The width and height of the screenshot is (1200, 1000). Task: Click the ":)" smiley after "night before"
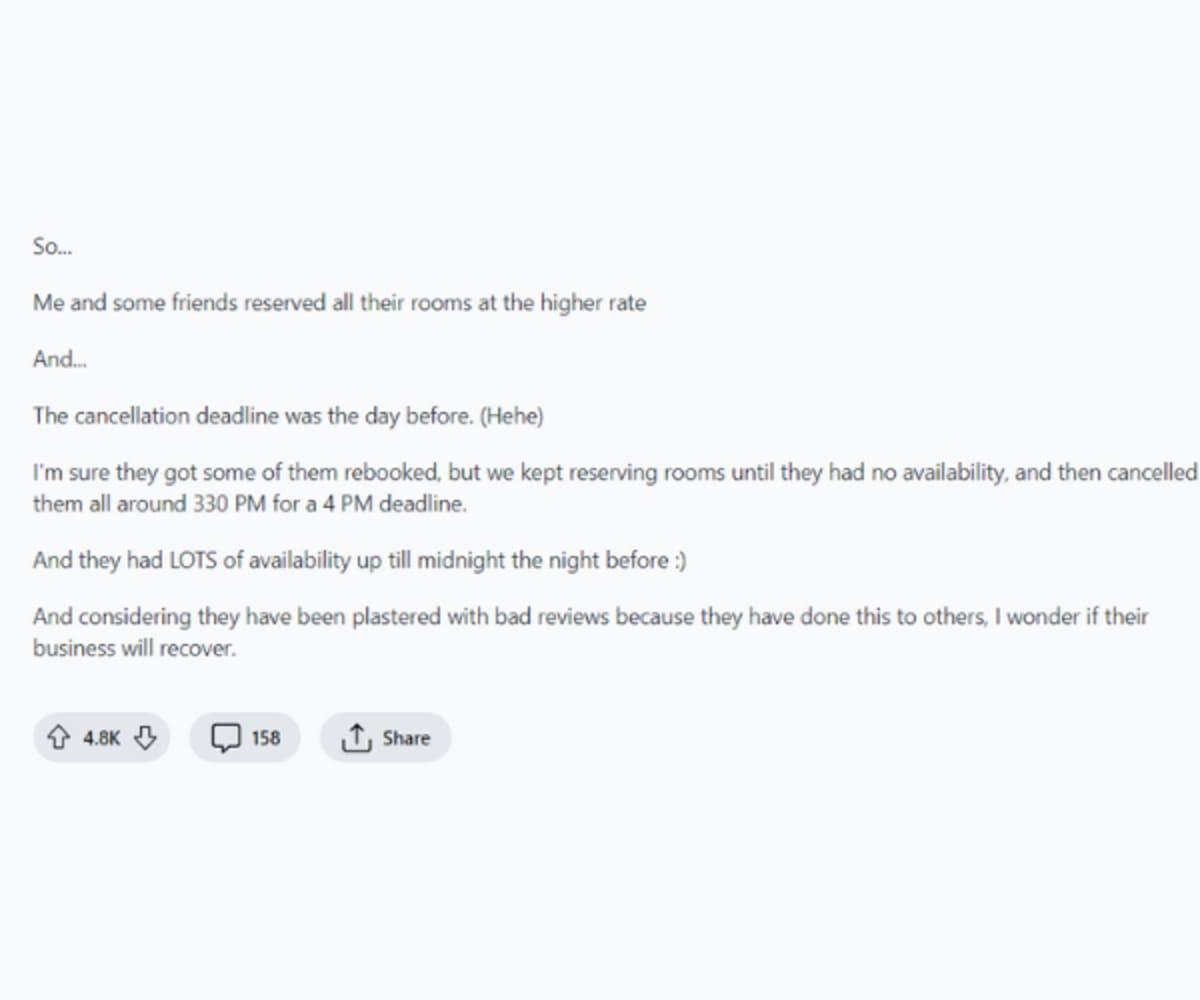[680, 561]
